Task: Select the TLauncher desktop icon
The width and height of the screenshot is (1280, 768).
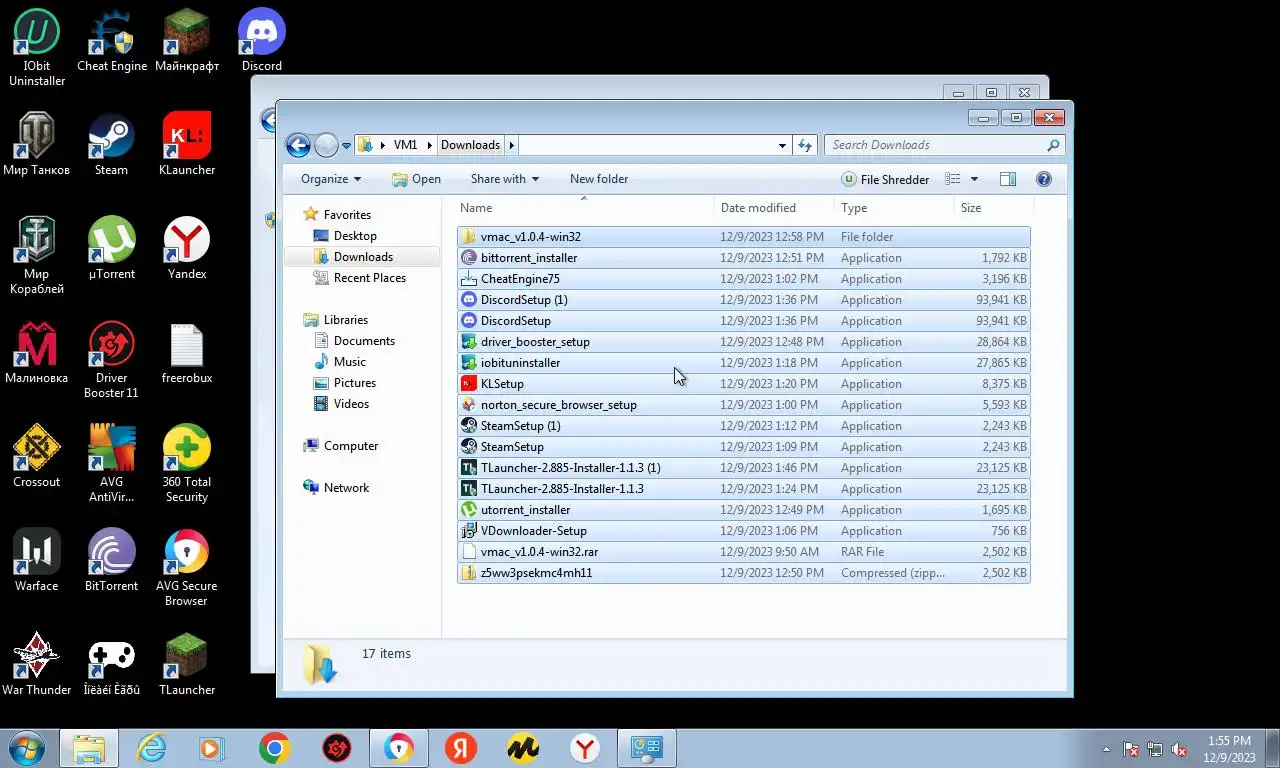Action: coord(187,665)
